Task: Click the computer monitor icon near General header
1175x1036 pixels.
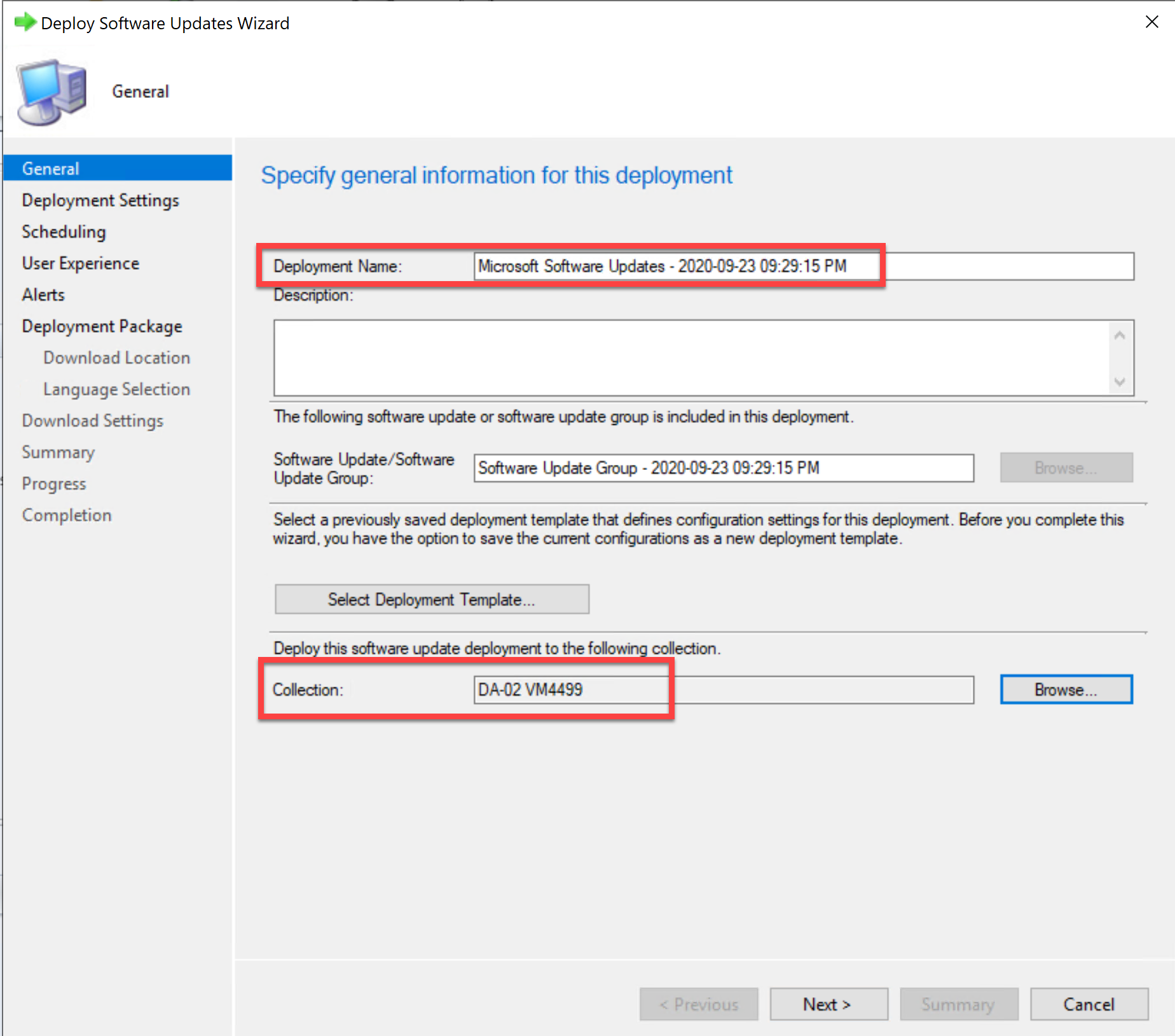Action: [51, 90]
